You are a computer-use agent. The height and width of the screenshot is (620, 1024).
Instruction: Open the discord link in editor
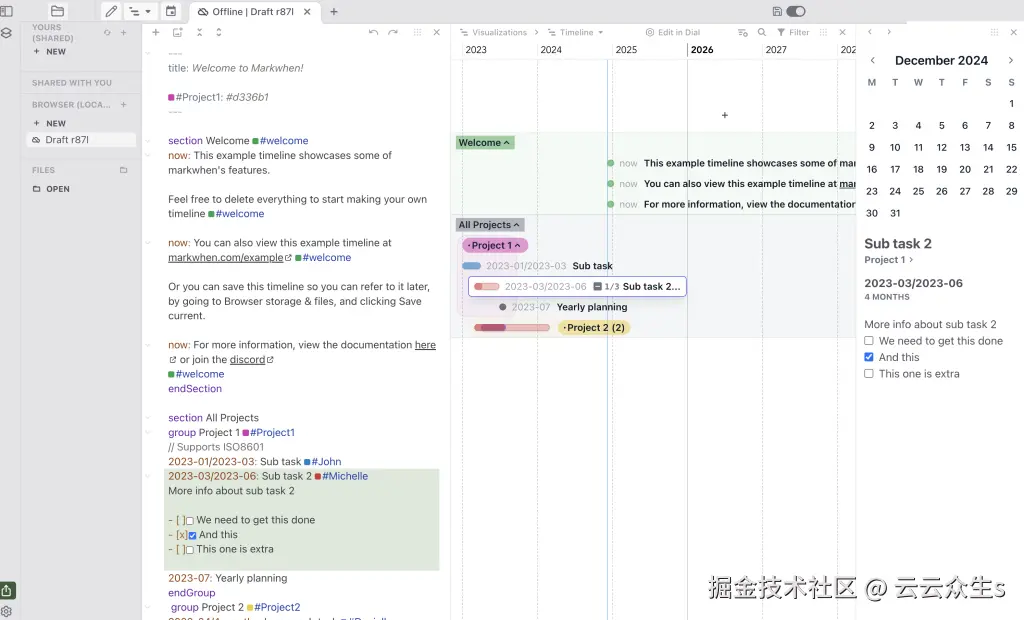(x=248, y=359)
